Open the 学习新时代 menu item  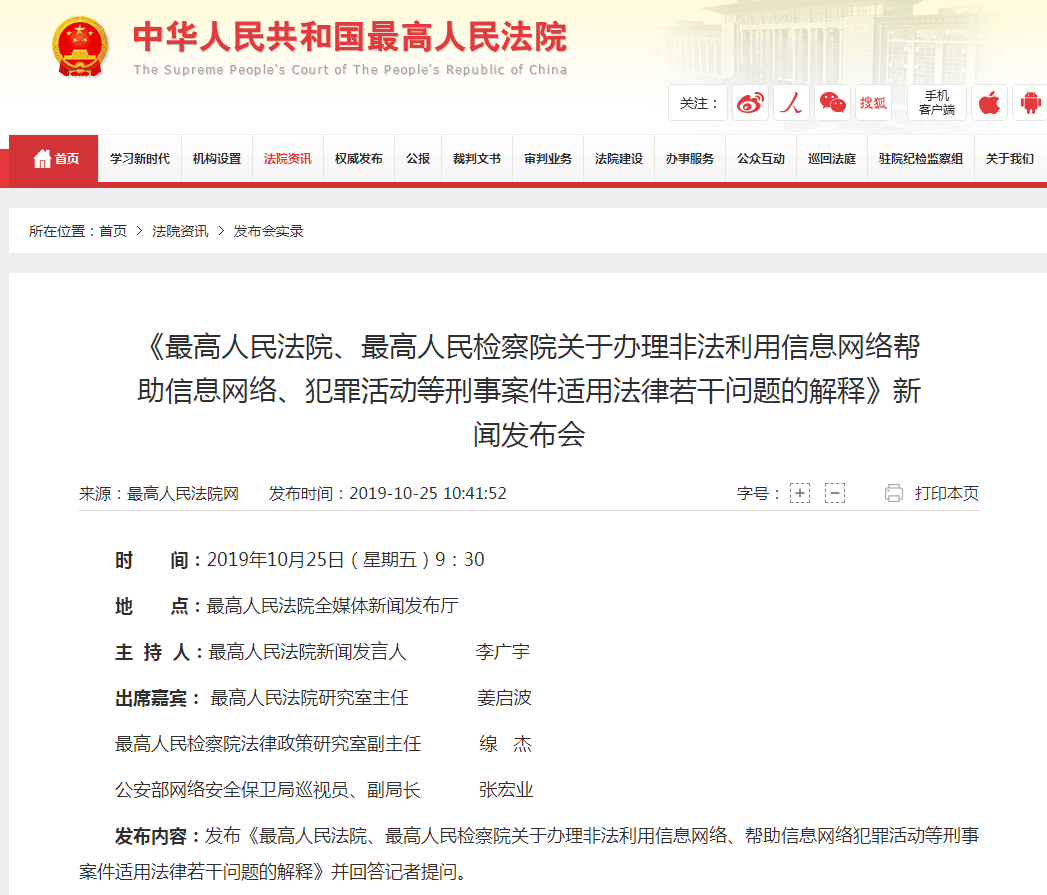click(x=139, y=159)
